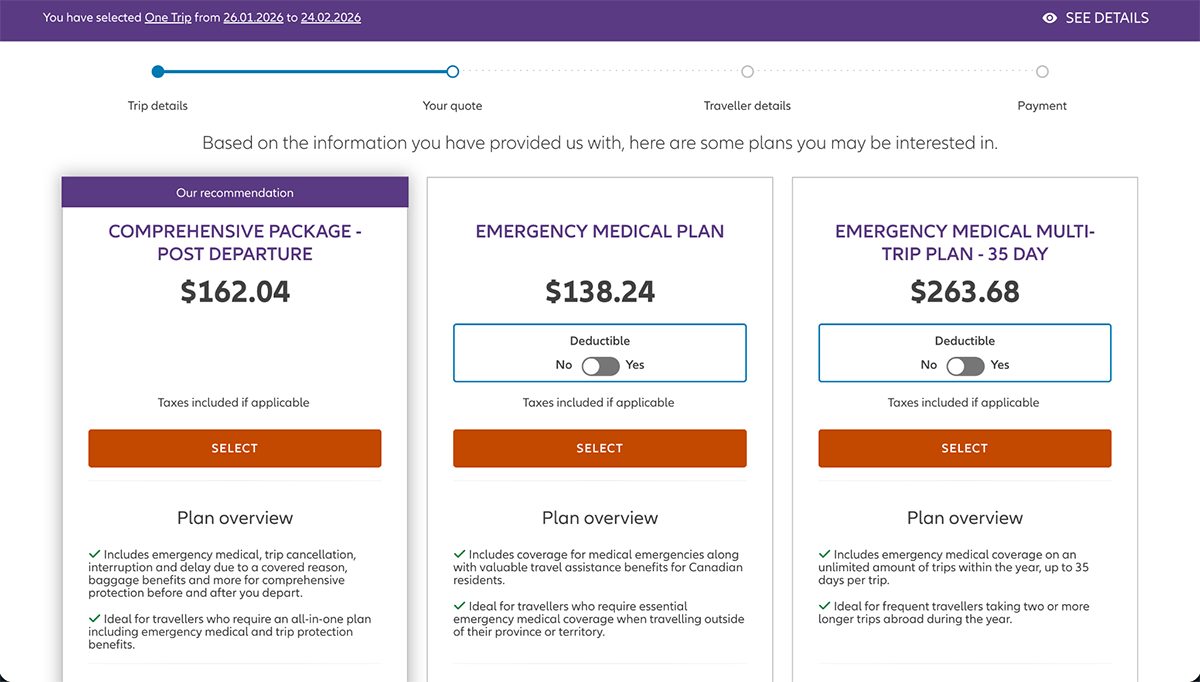Click the Payment step circle
Image resolution: width=1200 pixels, height=682 pixels.
(x=1042, y=71)
